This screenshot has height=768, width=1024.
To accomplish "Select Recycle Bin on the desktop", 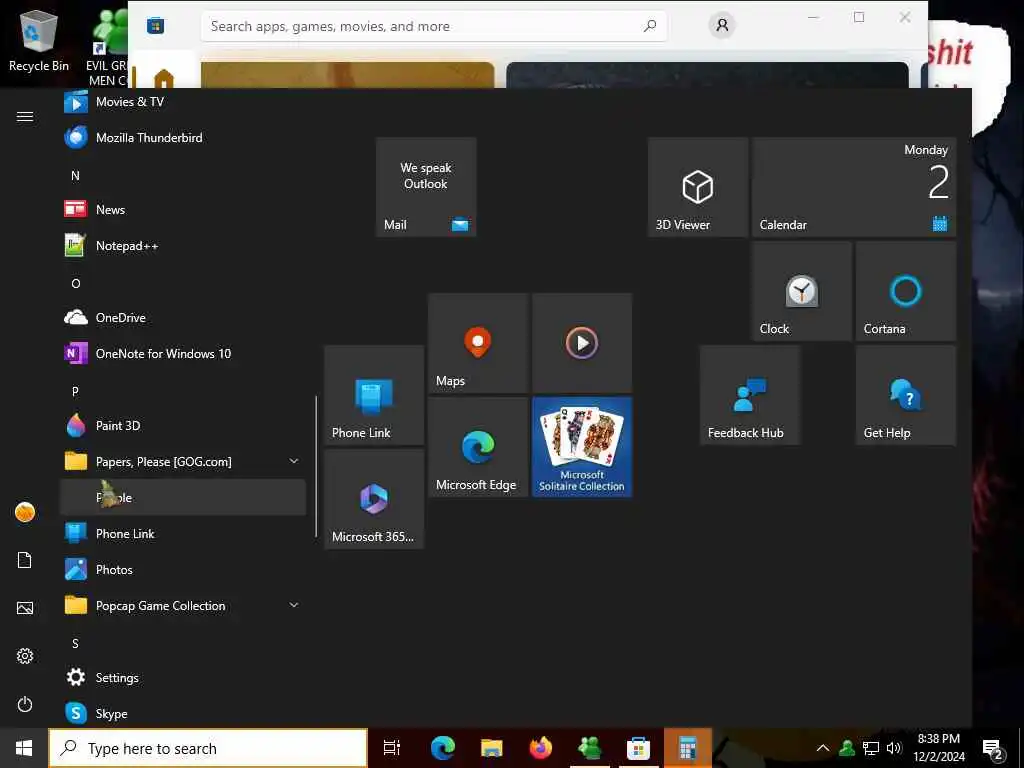I will [x=39, y=42].
